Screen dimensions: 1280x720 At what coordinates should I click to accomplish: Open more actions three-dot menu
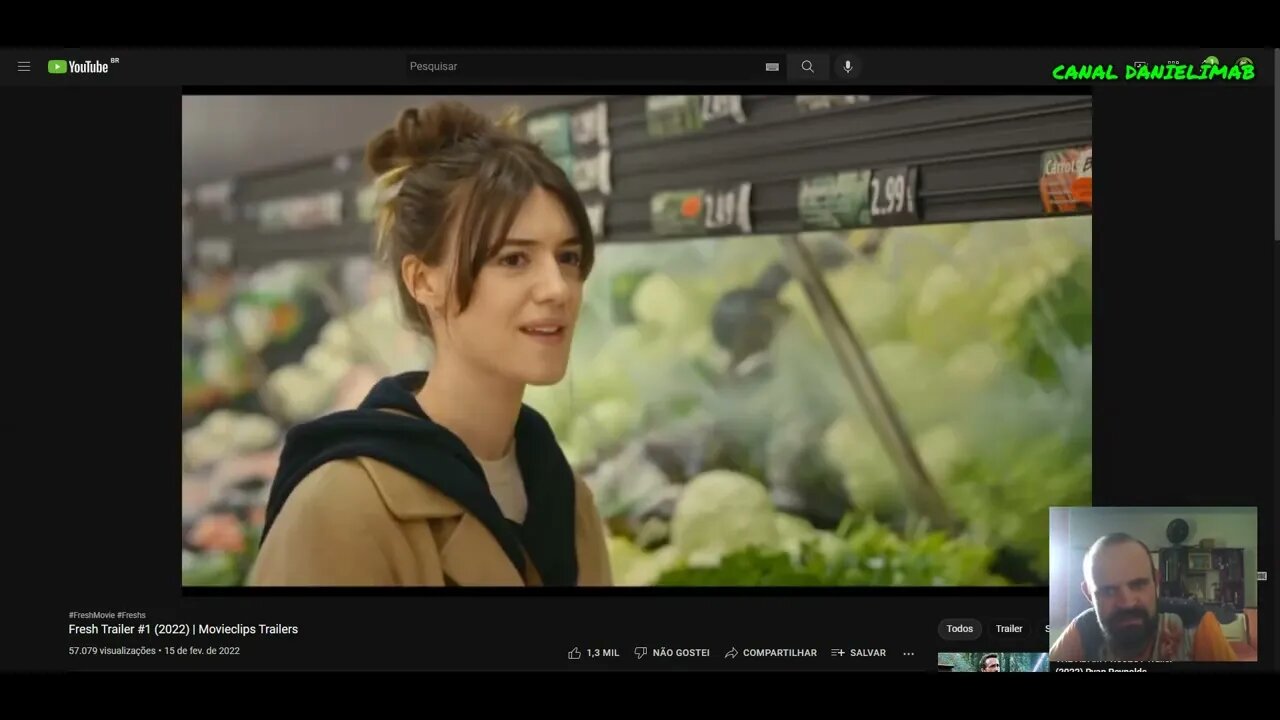point(908,653)
